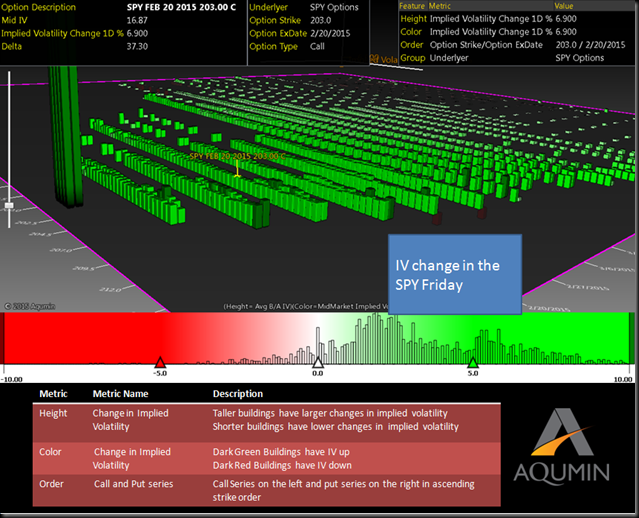
Task: Click the Option ExDate value 2/20/2015
Action: coord(330,33)
